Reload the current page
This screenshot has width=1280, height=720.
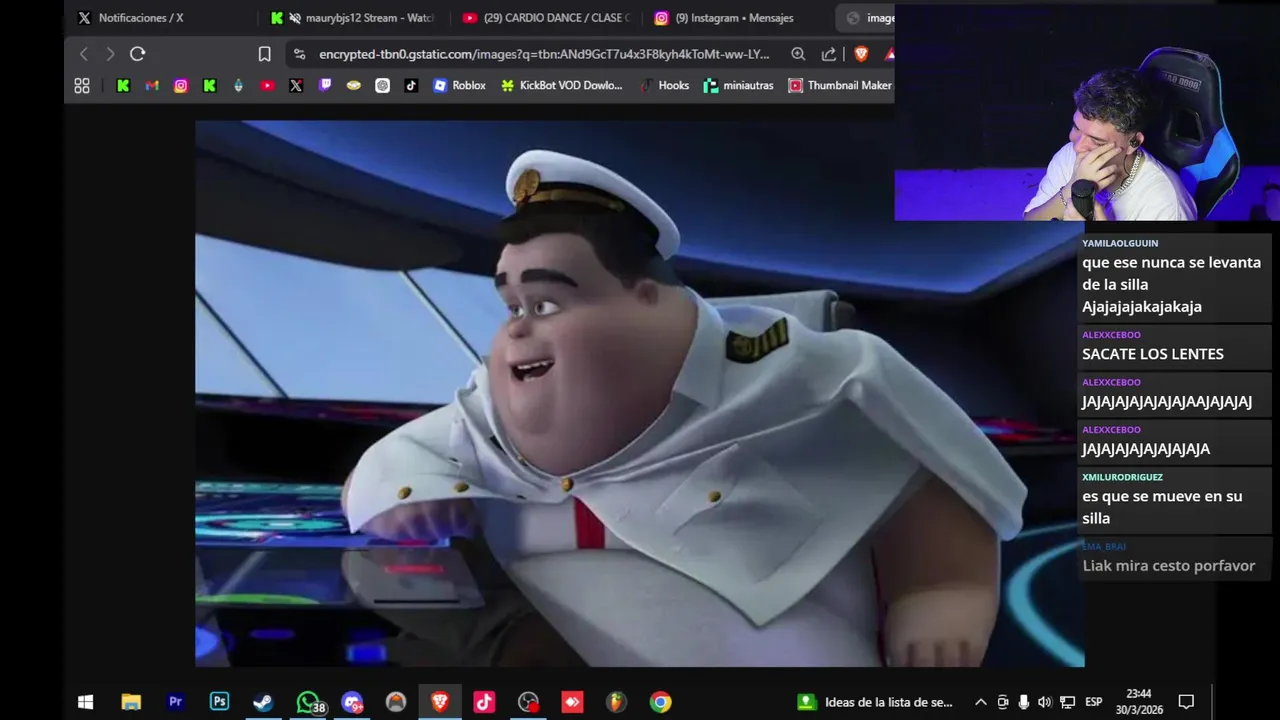pyautogui.click(x=138, y=54)
